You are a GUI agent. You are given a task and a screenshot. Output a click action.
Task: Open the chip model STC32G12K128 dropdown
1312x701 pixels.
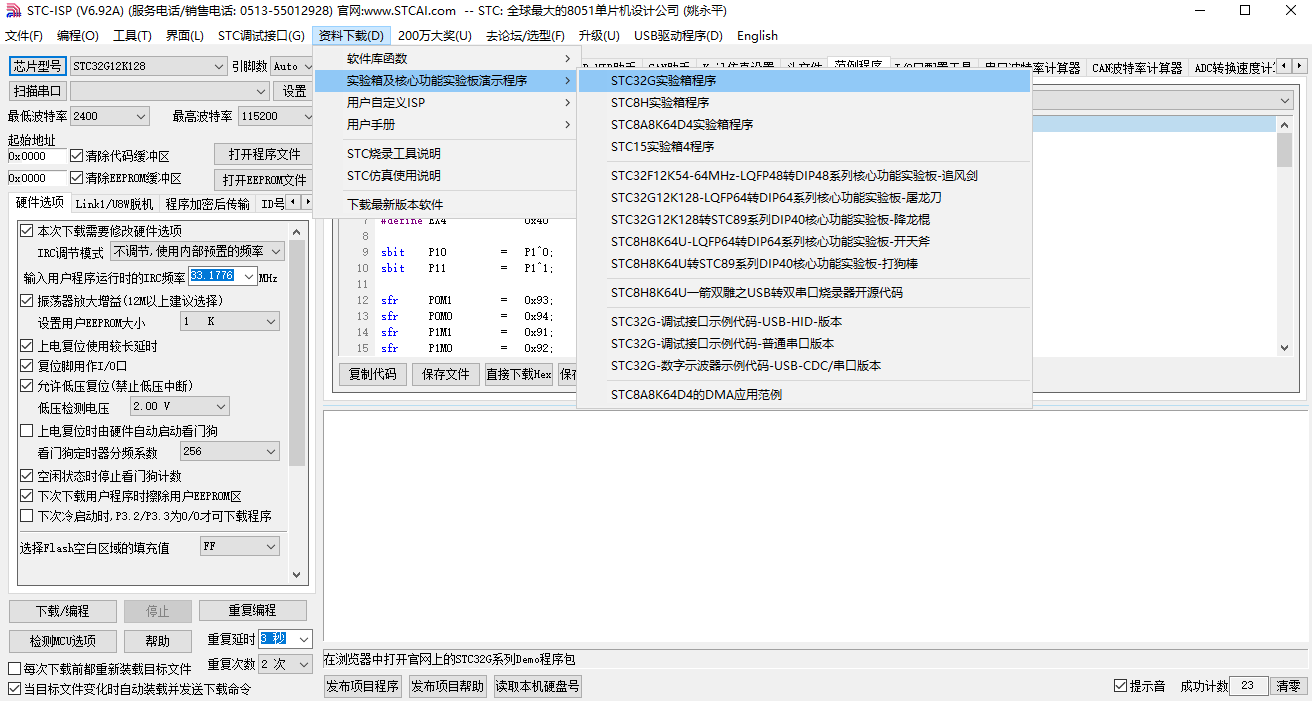(148, 66)
